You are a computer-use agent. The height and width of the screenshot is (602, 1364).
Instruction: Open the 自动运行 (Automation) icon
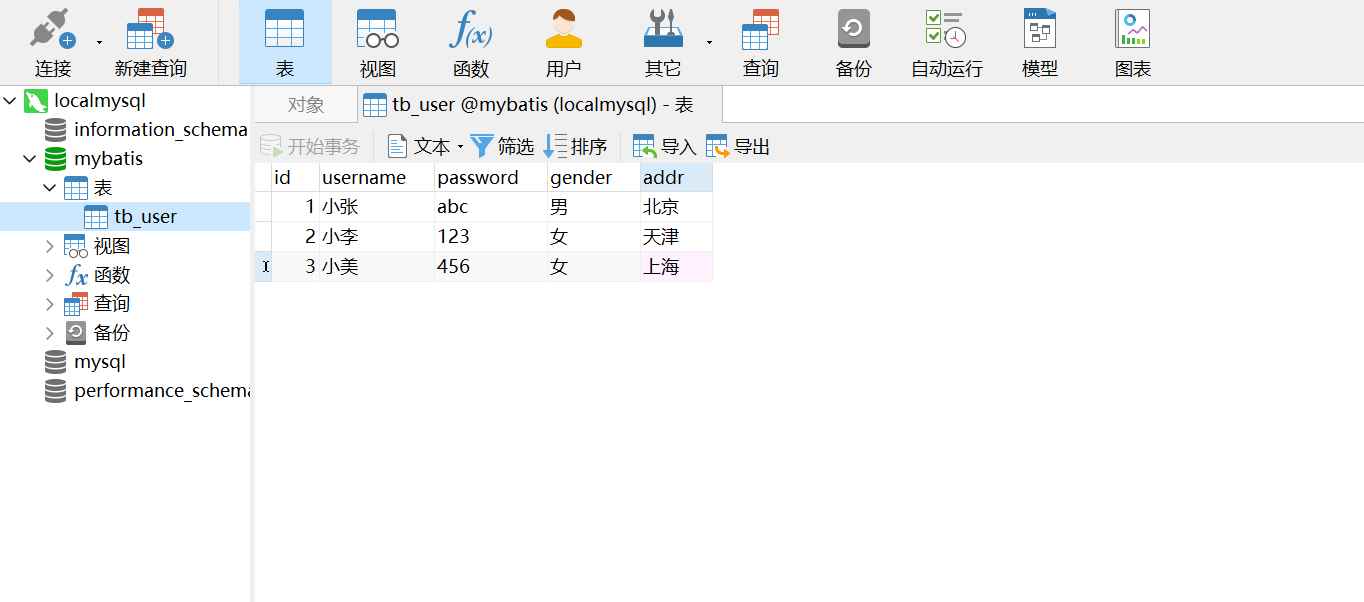point(944,42)
